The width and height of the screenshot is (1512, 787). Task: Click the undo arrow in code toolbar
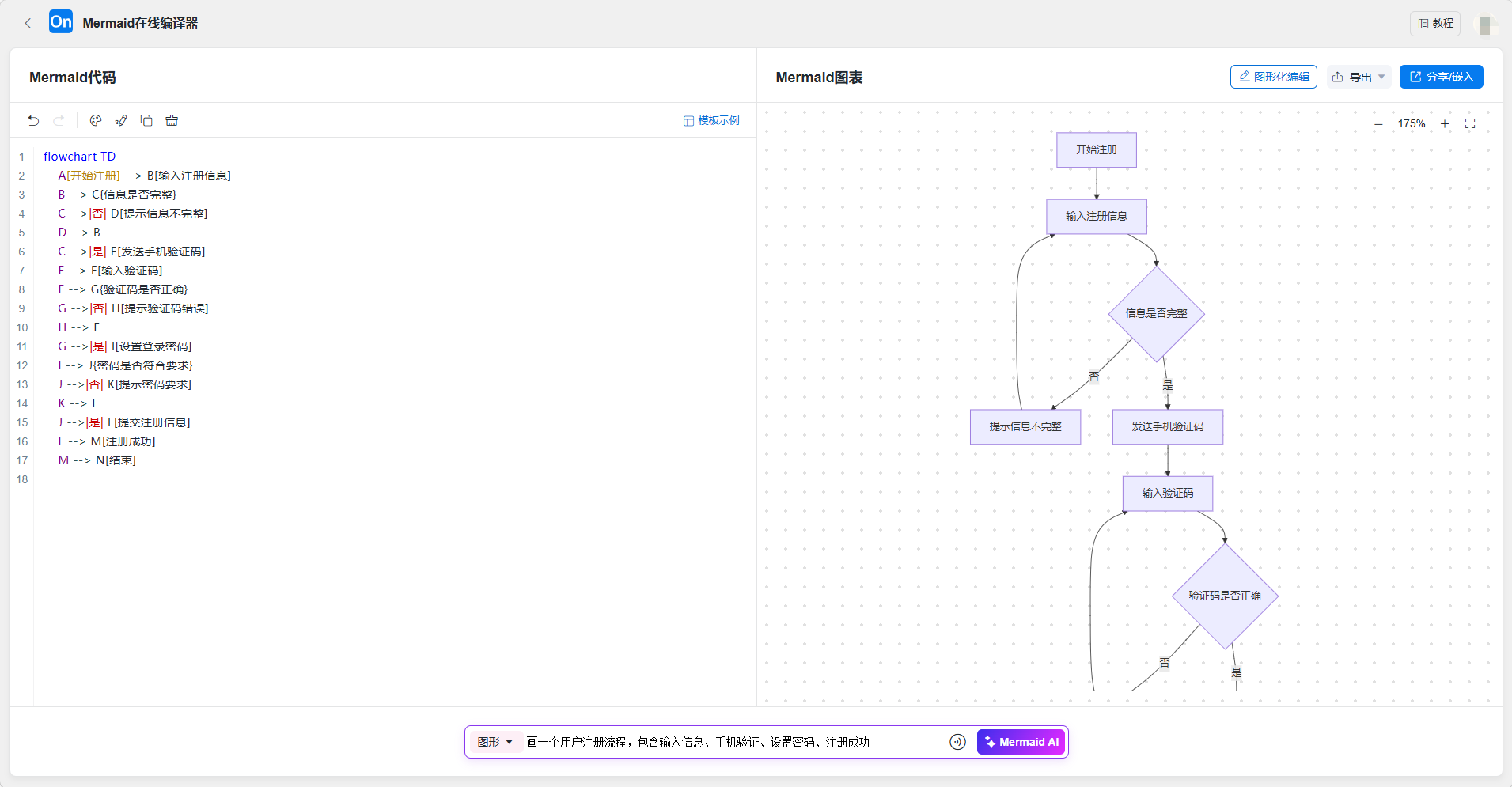(x=33, y=120)
